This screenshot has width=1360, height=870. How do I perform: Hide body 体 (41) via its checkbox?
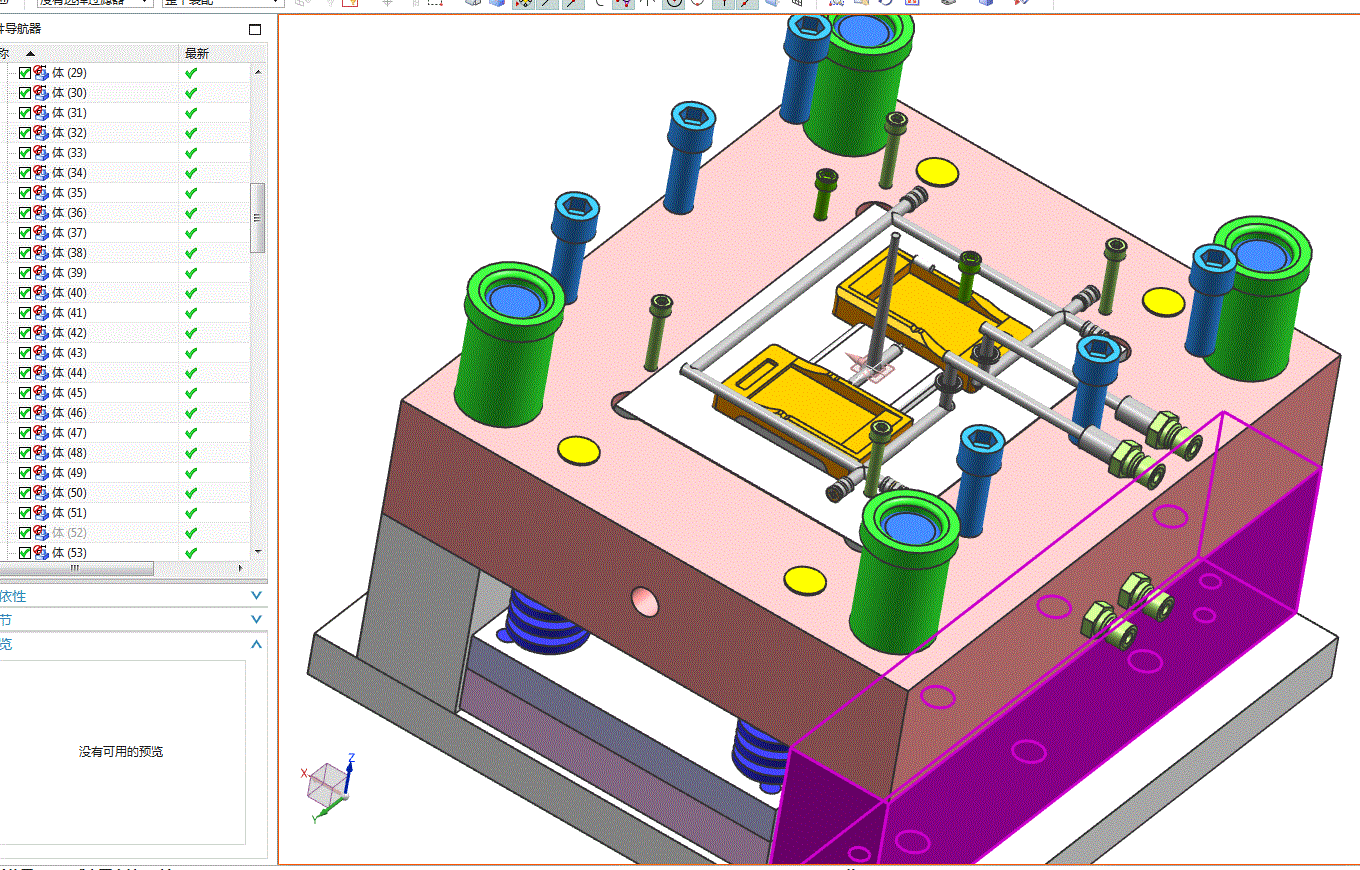click(x=25, y=313)
